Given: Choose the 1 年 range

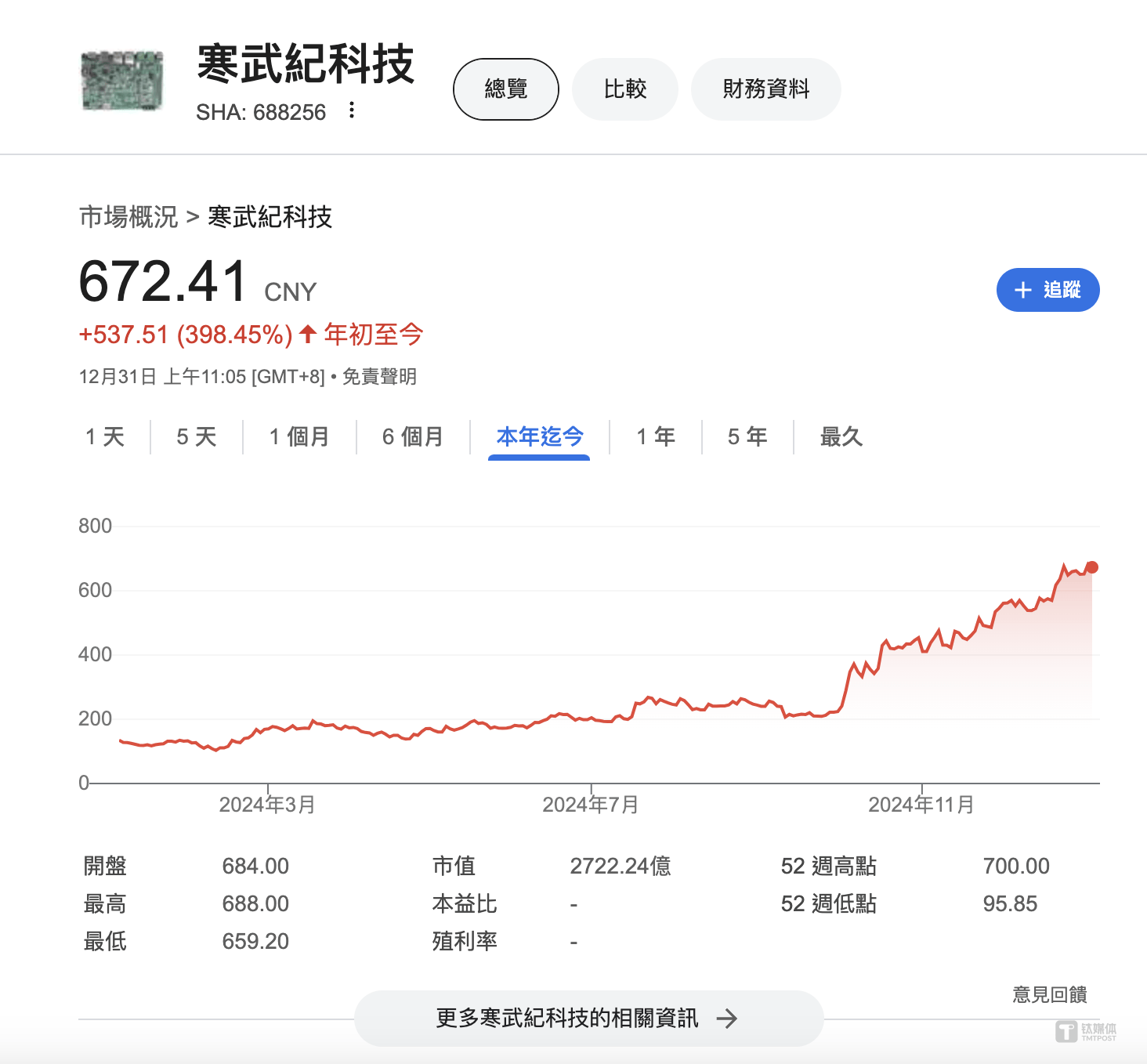Looking at the screenshot, I should click(656, 436).
